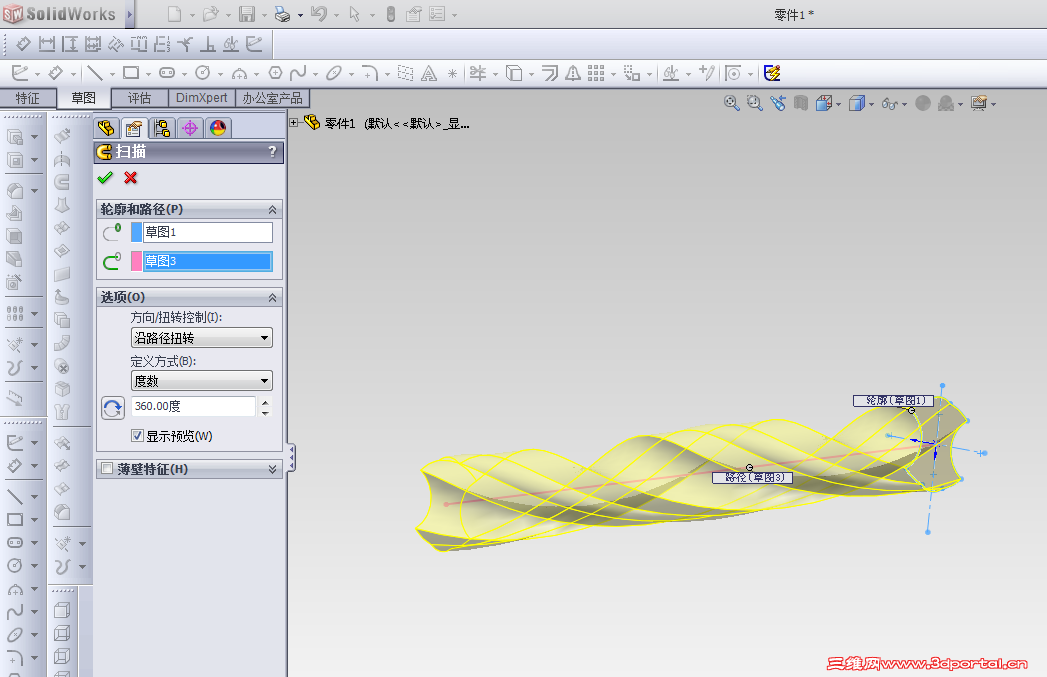Click the Trim Entities icon
The width and height of the screenshot is (1047, 677).
(x=477, y=73)
